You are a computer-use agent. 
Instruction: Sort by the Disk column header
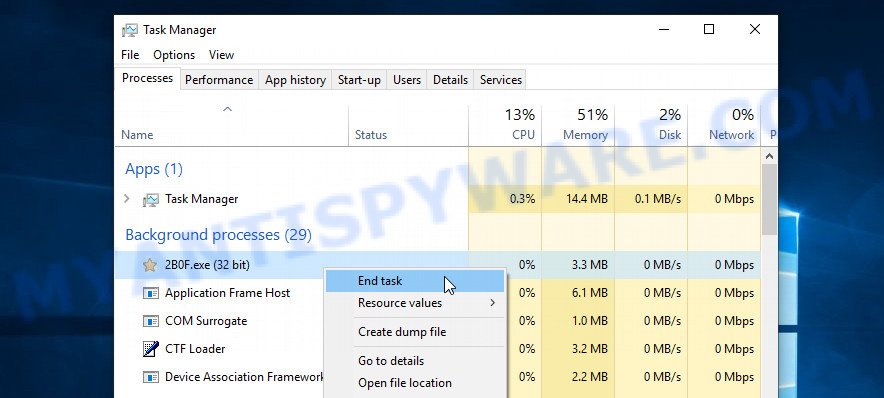pyautogui.click(x=651, y=125)
